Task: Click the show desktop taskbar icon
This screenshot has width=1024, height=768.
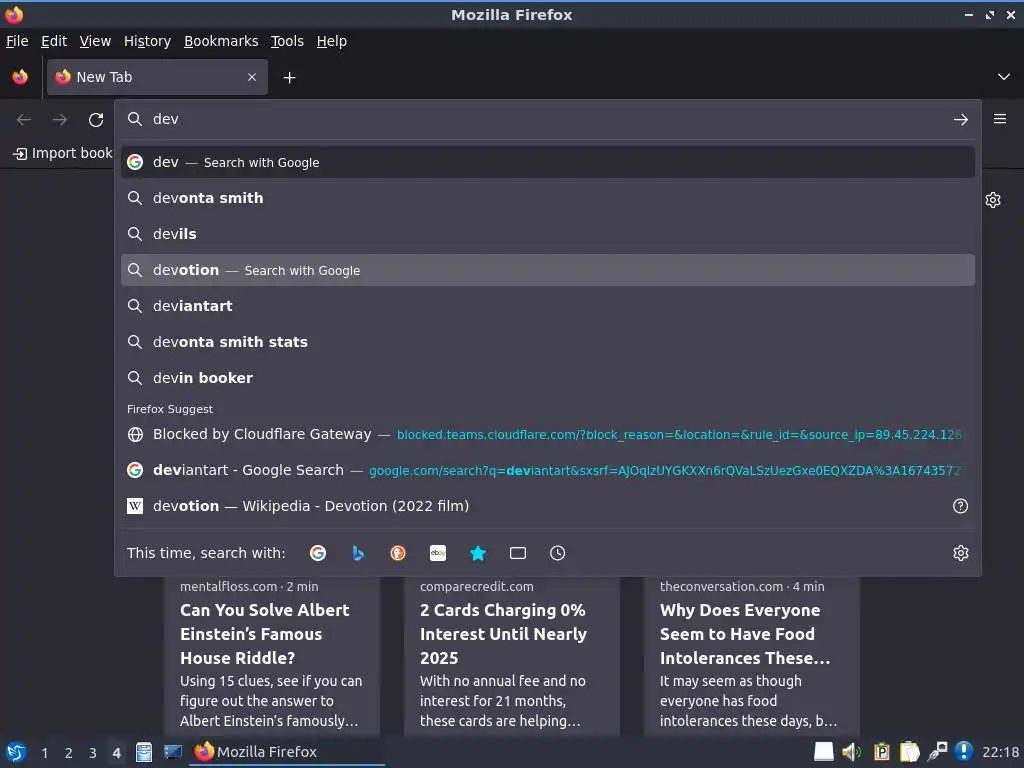Action: 172,752
